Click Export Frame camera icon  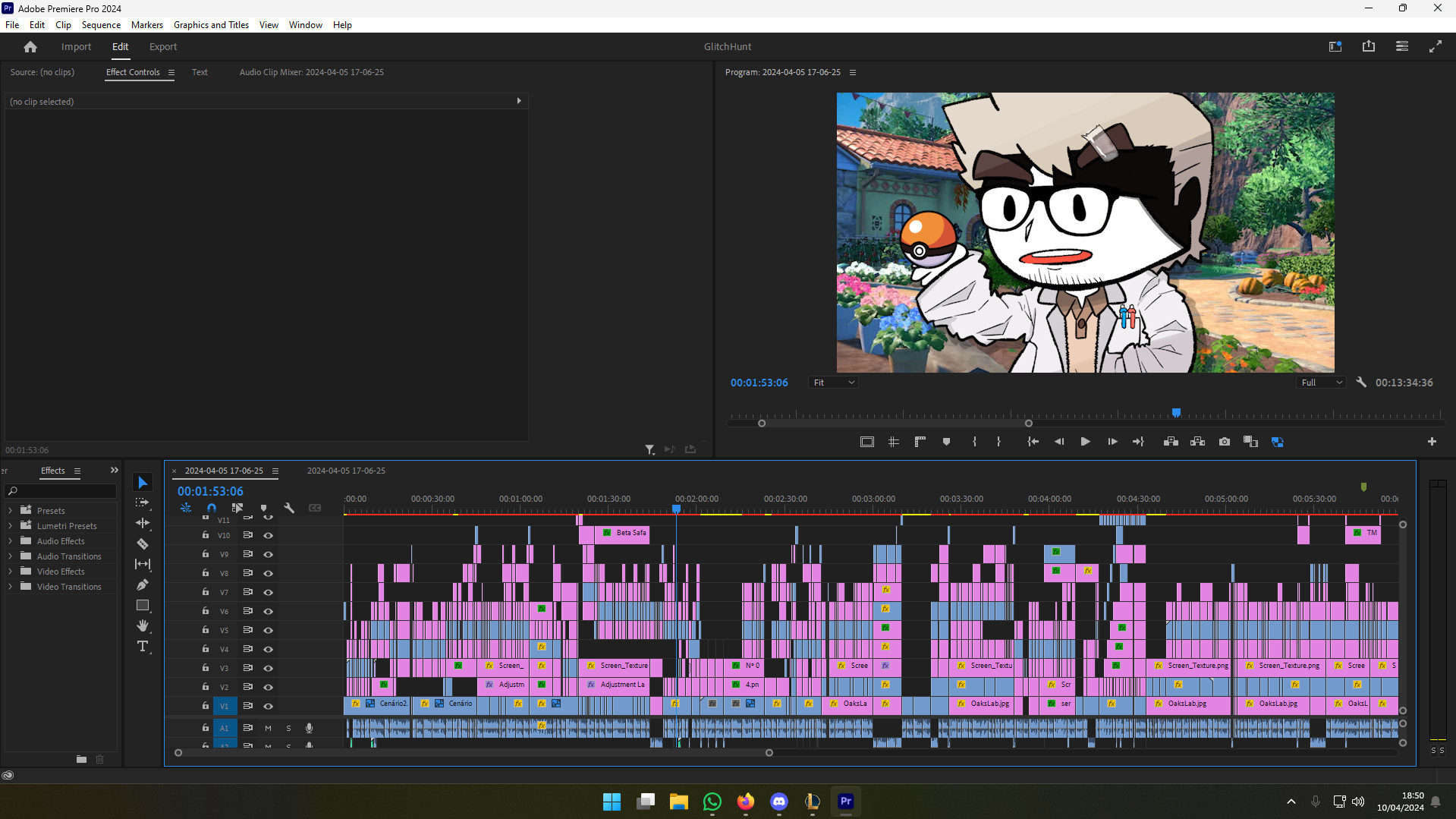(1225, 442)
